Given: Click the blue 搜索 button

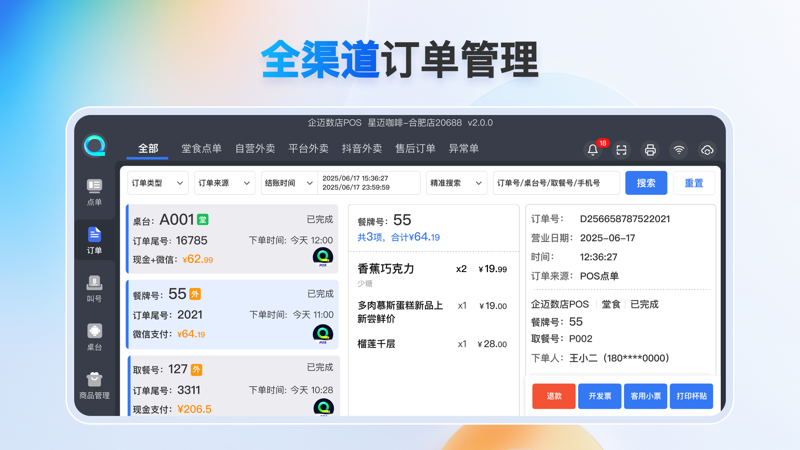Looking at the screenshot, I should coord(646,183).
